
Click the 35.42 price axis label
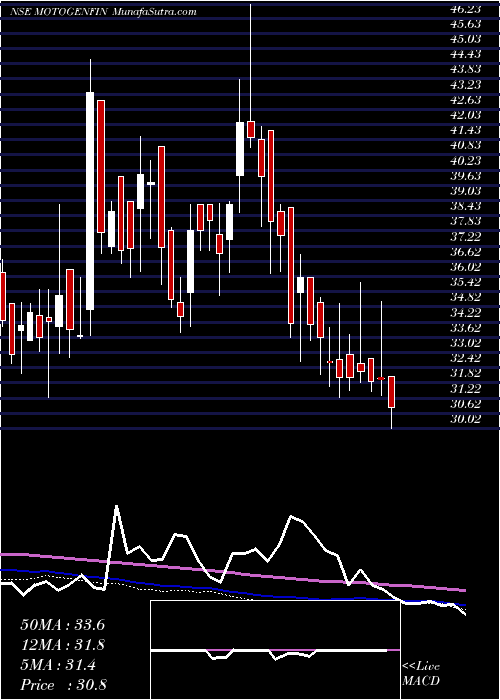pyautogui.click(x=465, y=282)
